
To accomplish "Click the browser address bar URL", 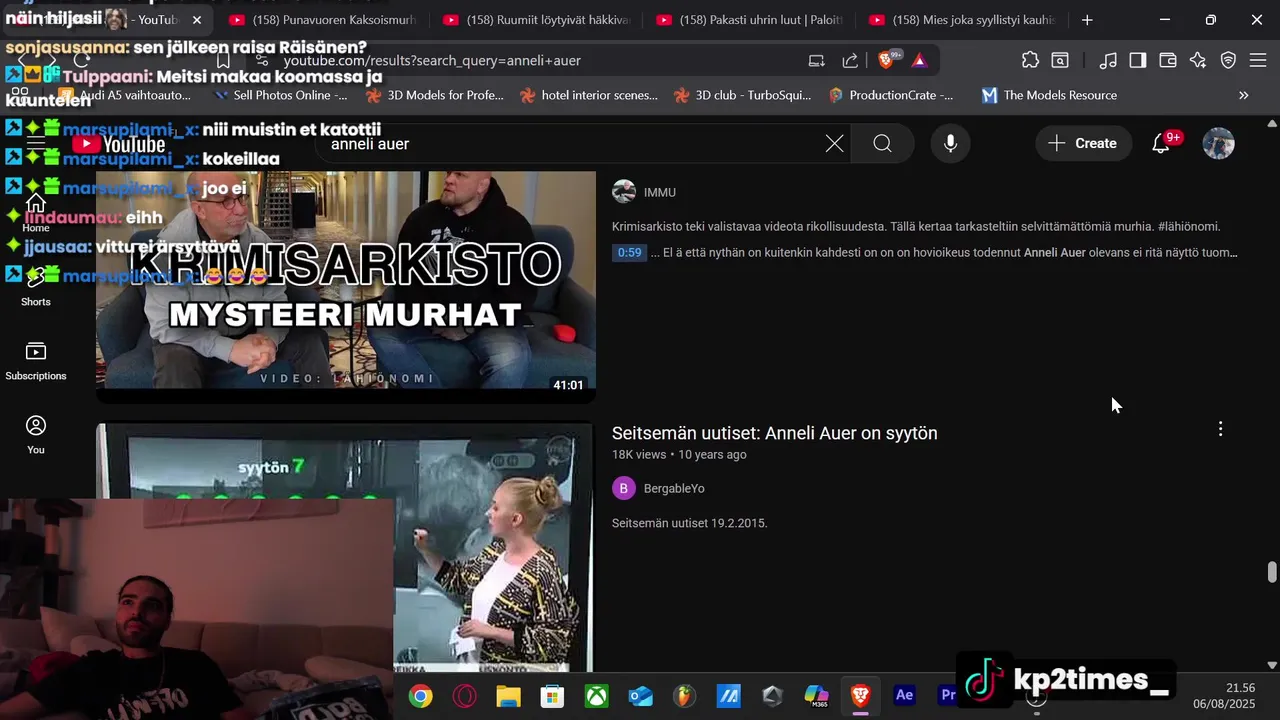I will coord(432,60).
